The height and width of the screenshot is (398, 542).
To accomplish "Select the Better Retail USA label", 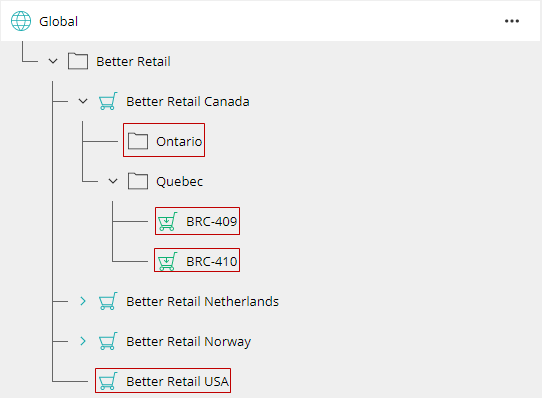I will [x=177, y=381].
